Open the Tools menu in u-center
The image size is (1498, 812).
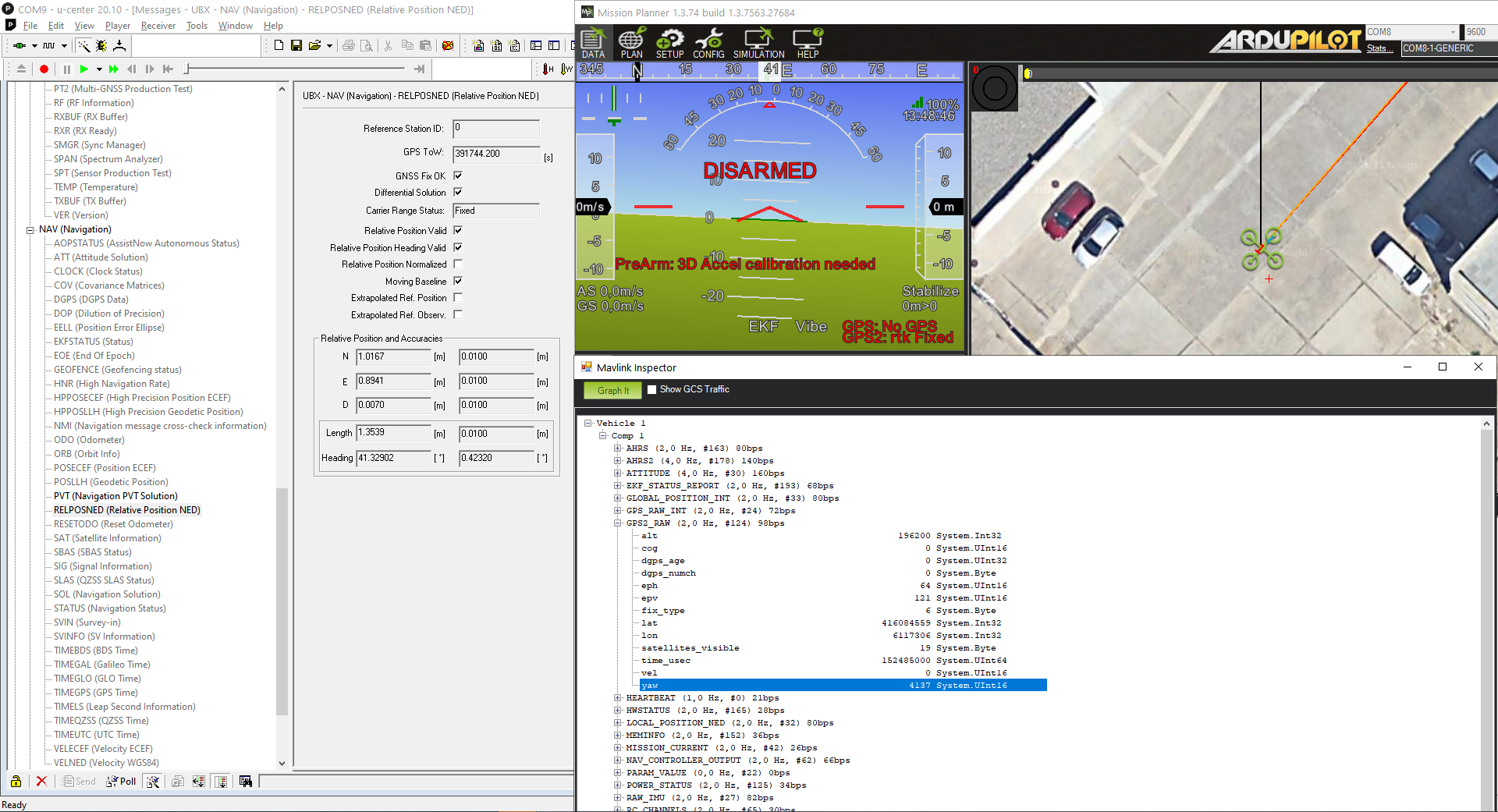click(x=197, y=26)
